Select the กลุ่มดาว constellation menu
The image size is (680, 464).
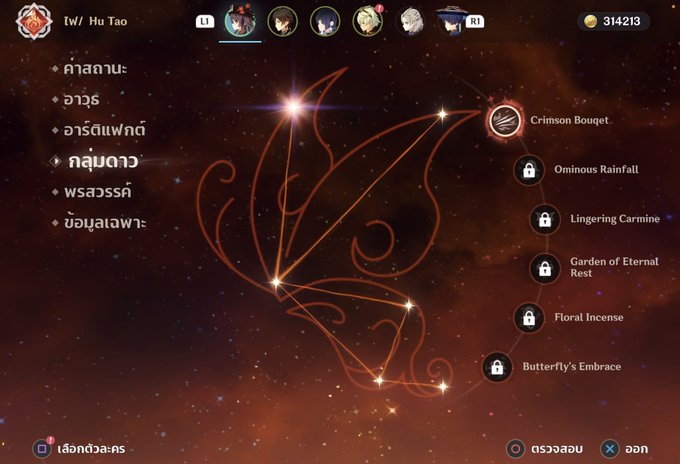(x=103, y=161)
